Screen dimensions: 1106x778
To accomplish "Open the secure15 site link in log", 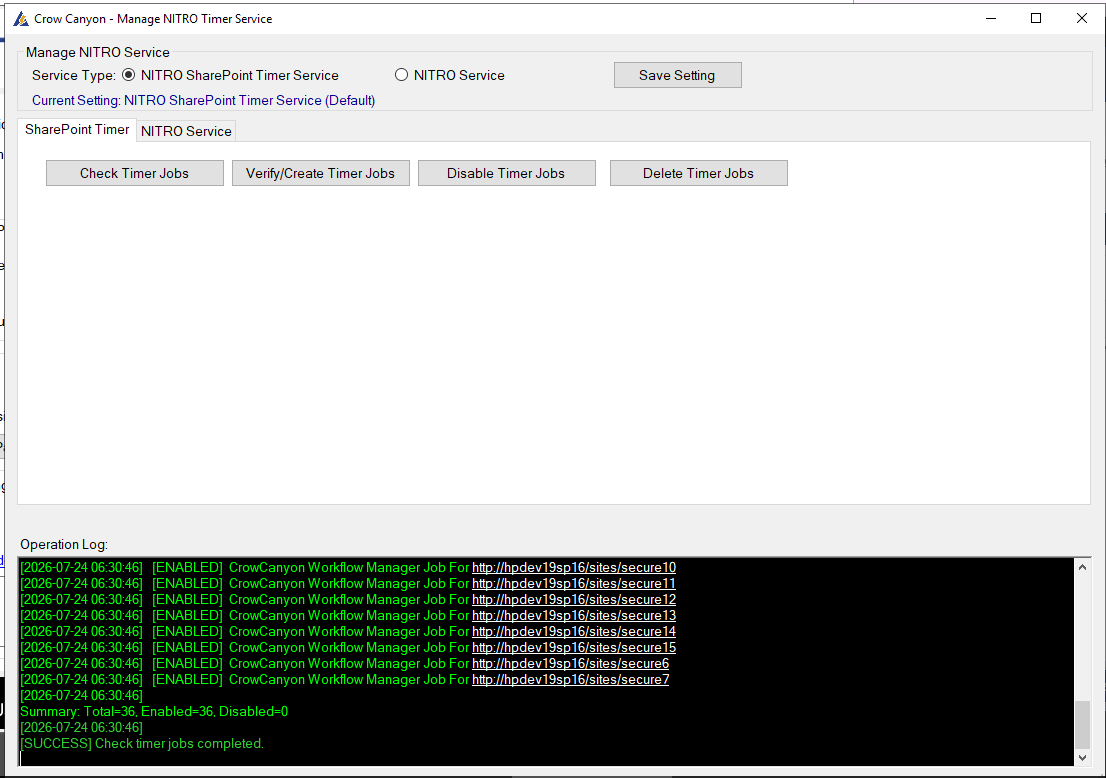I will 574,648.
